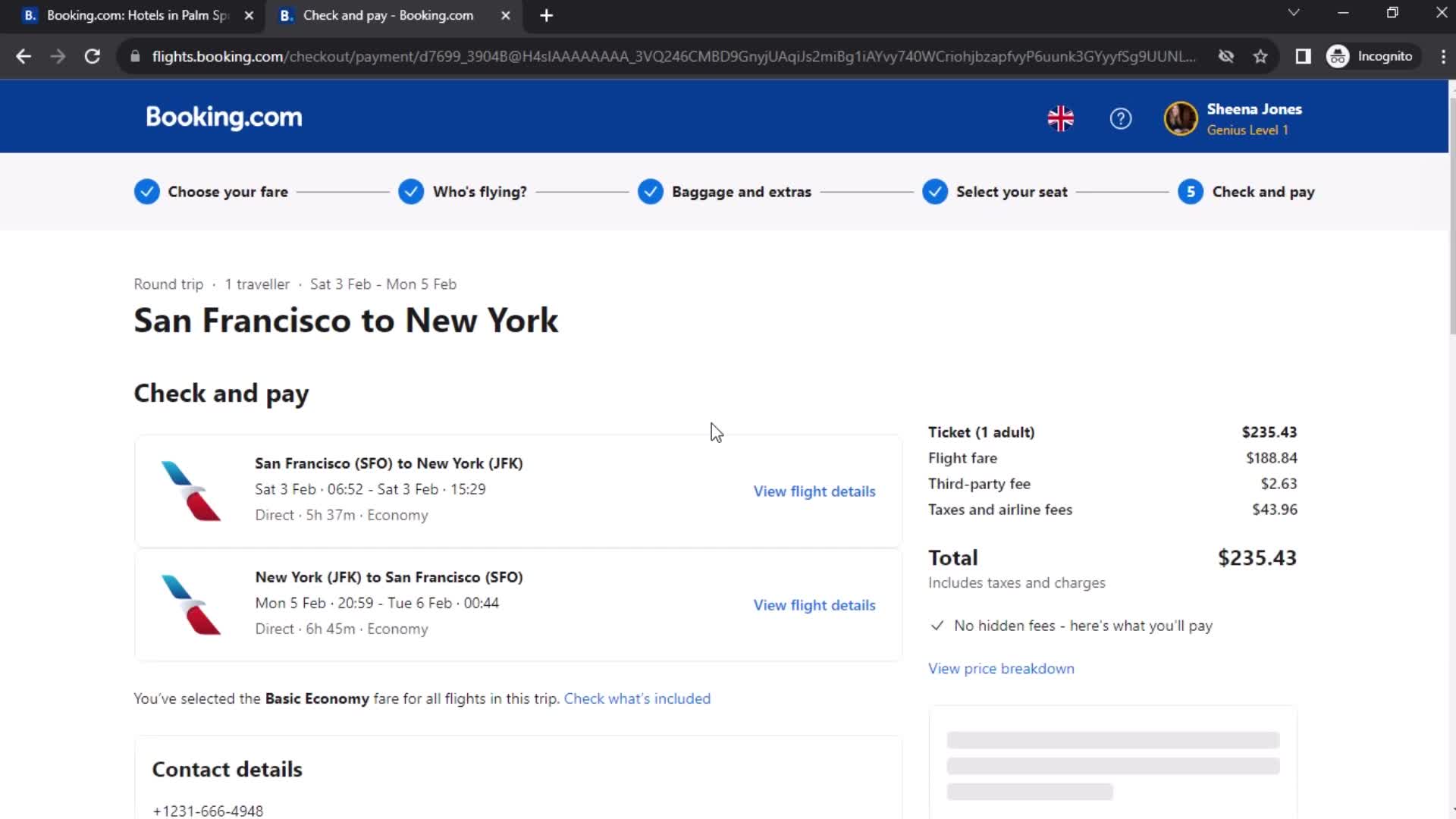Click the contact phone number +1231-666-4948
Image resolution: width=1456 pixels, height=819 pixels.
coord(208,811)
